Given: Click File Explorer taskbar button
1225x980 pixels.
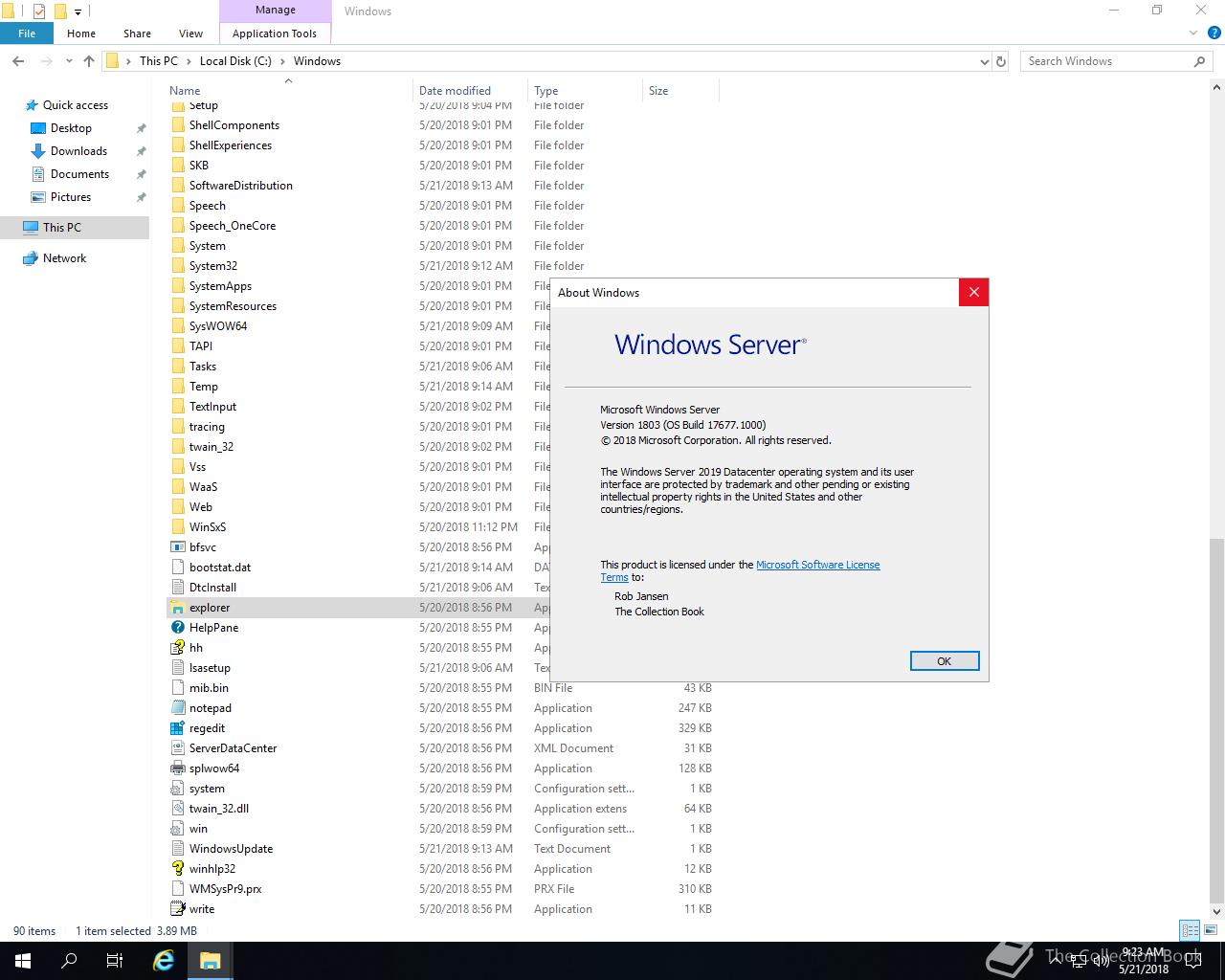Looking at the screenshot, I should pos(210,961).
